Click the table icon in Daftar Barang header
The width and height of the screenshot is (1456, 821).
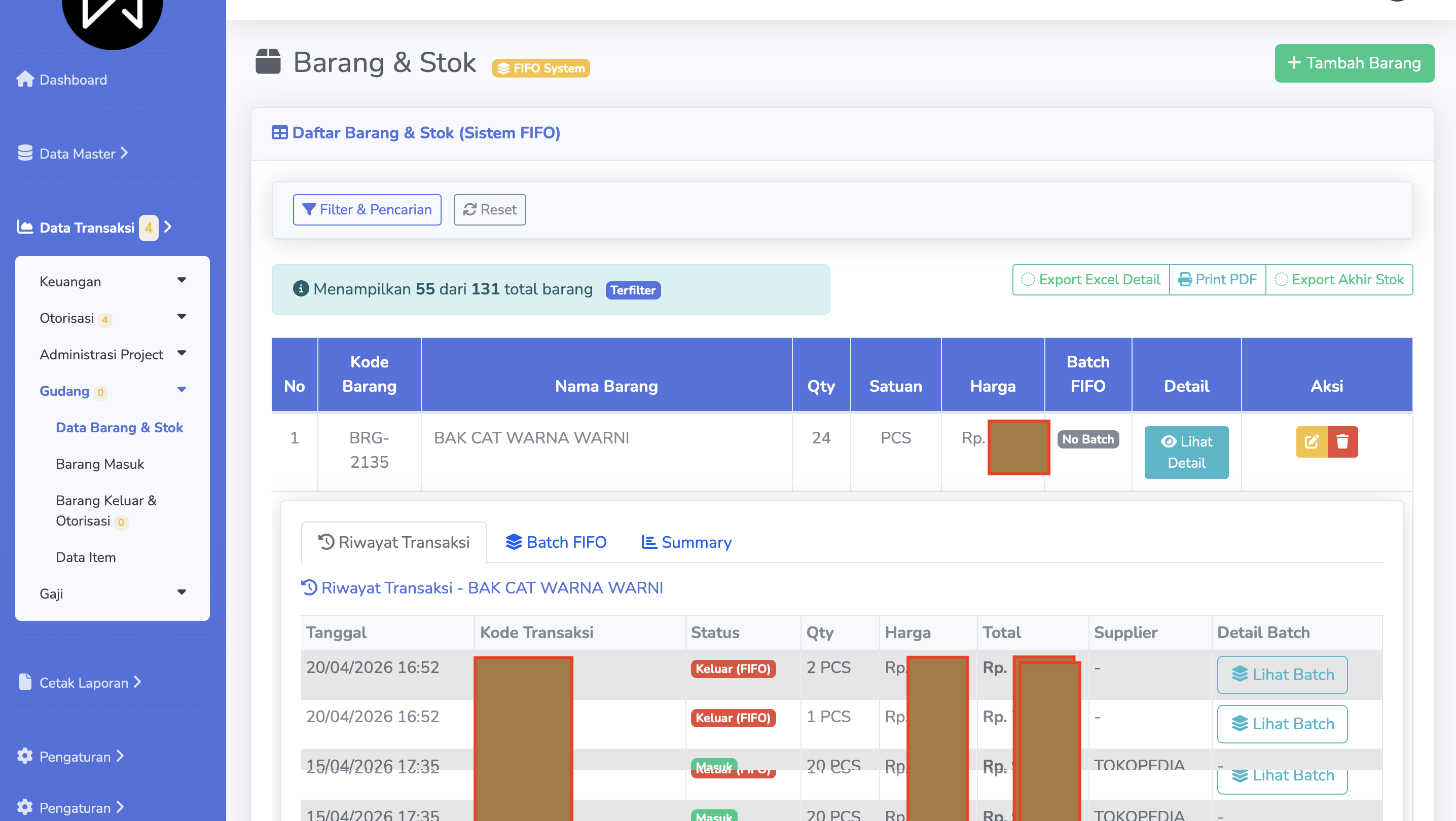pos(280,133)
